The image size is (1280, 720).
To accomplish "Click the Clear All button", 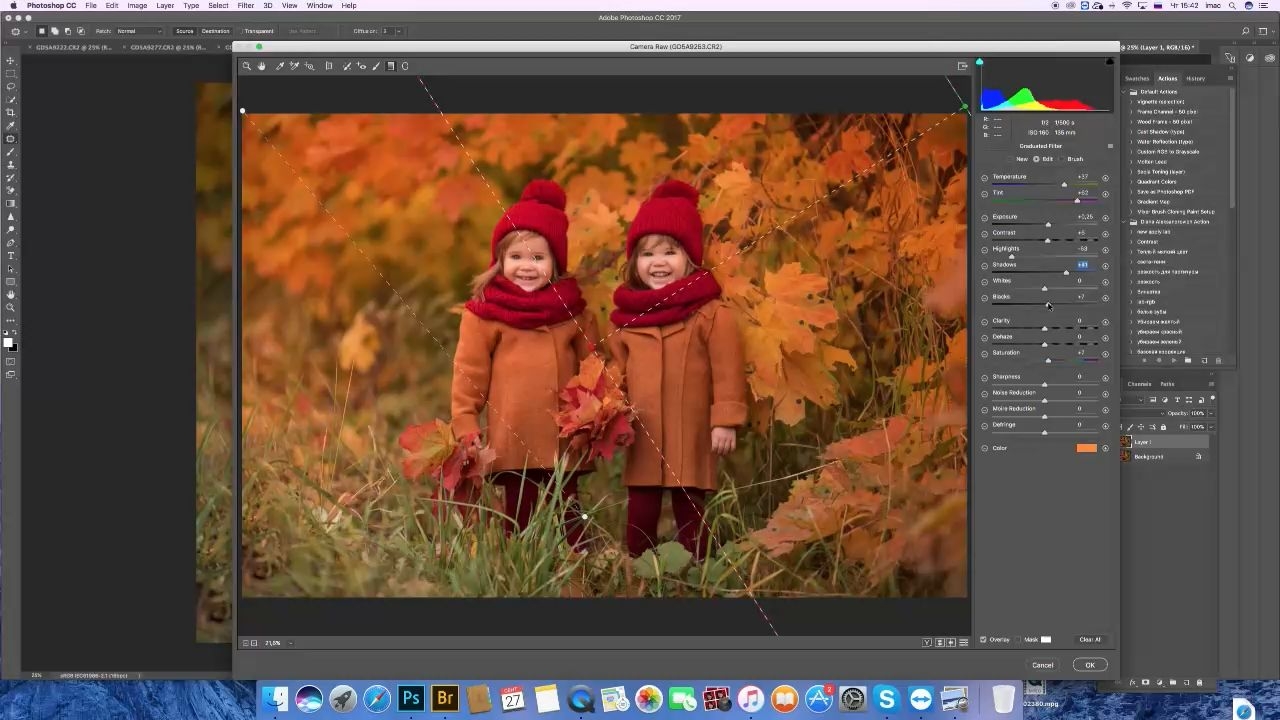I will point(1090,640).
